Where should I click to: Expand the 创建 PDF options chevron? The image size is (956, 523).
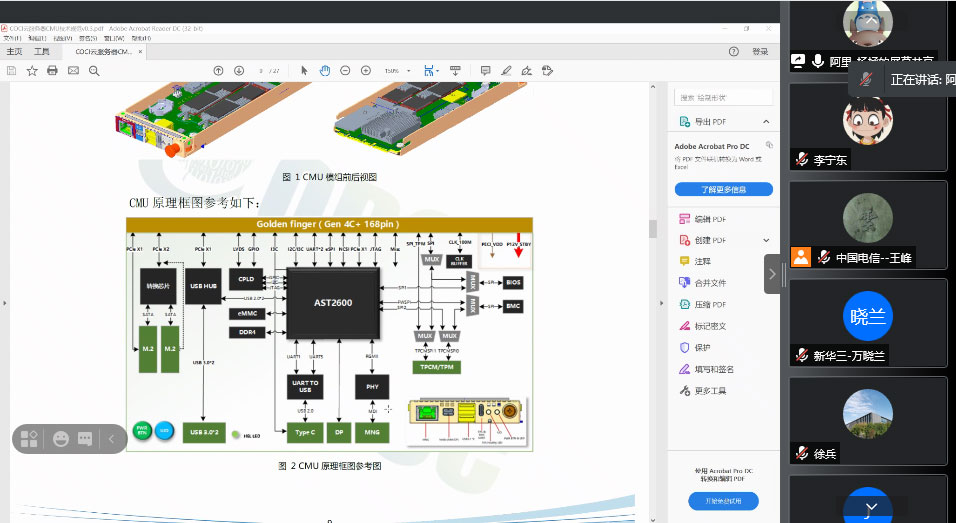tap(766, 240)
